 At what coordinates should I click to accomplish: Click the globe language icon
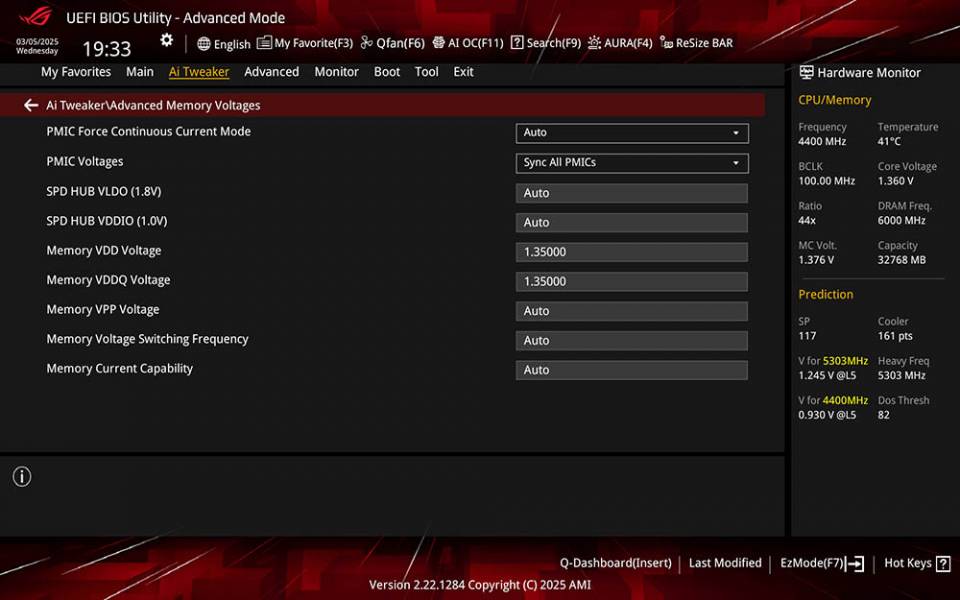(x=204, y=43)
